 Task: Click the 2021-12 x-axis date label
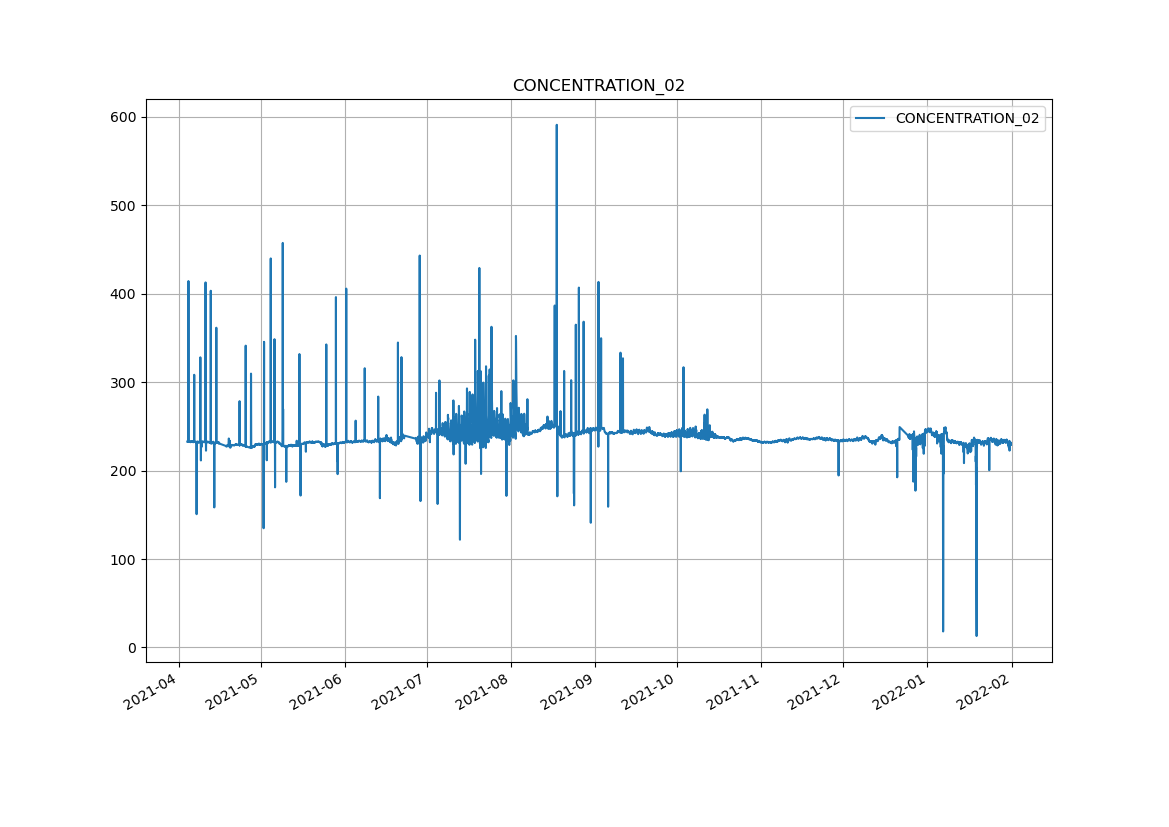click(818, 690)
